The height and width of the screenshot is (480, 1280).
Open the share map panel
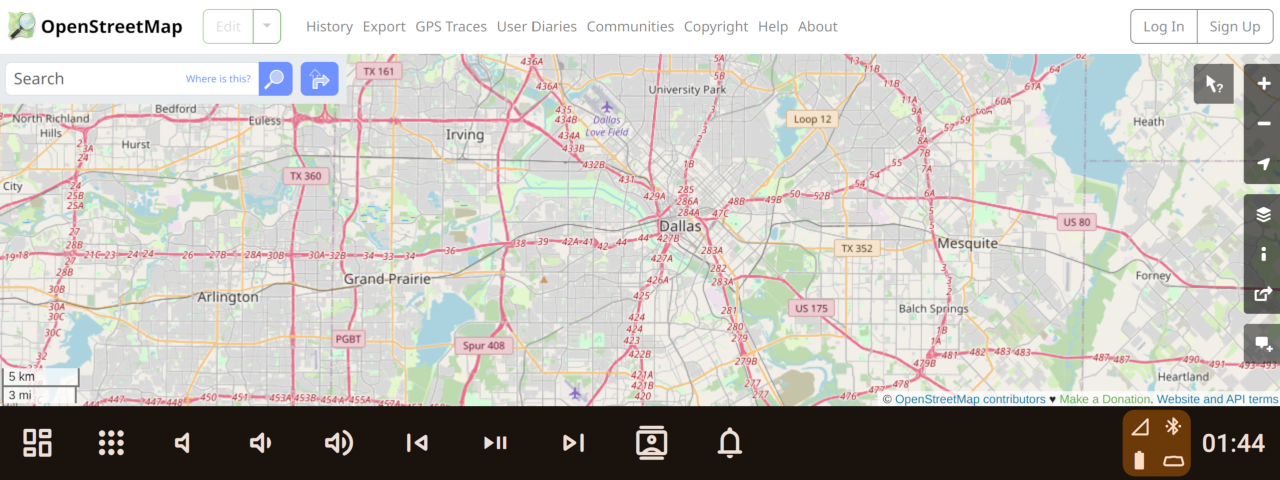pos(1263,294)
